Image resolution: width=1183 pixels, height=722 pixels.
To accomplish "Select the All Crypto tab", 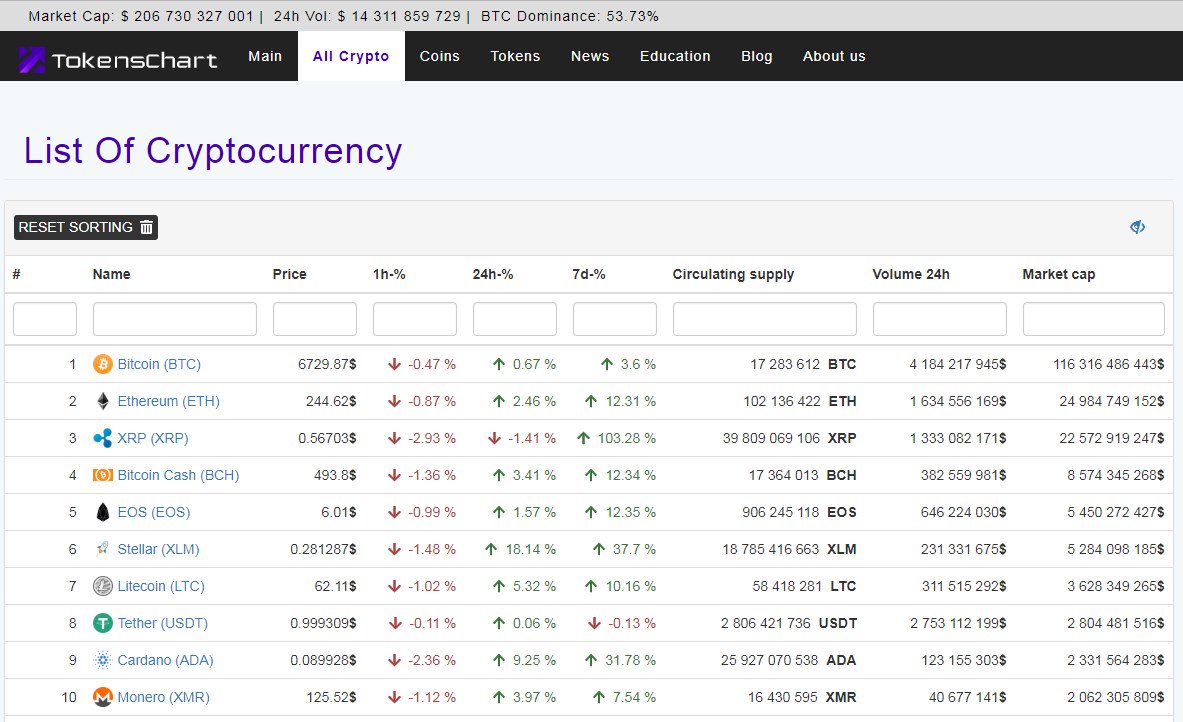I will click(351, 56).
